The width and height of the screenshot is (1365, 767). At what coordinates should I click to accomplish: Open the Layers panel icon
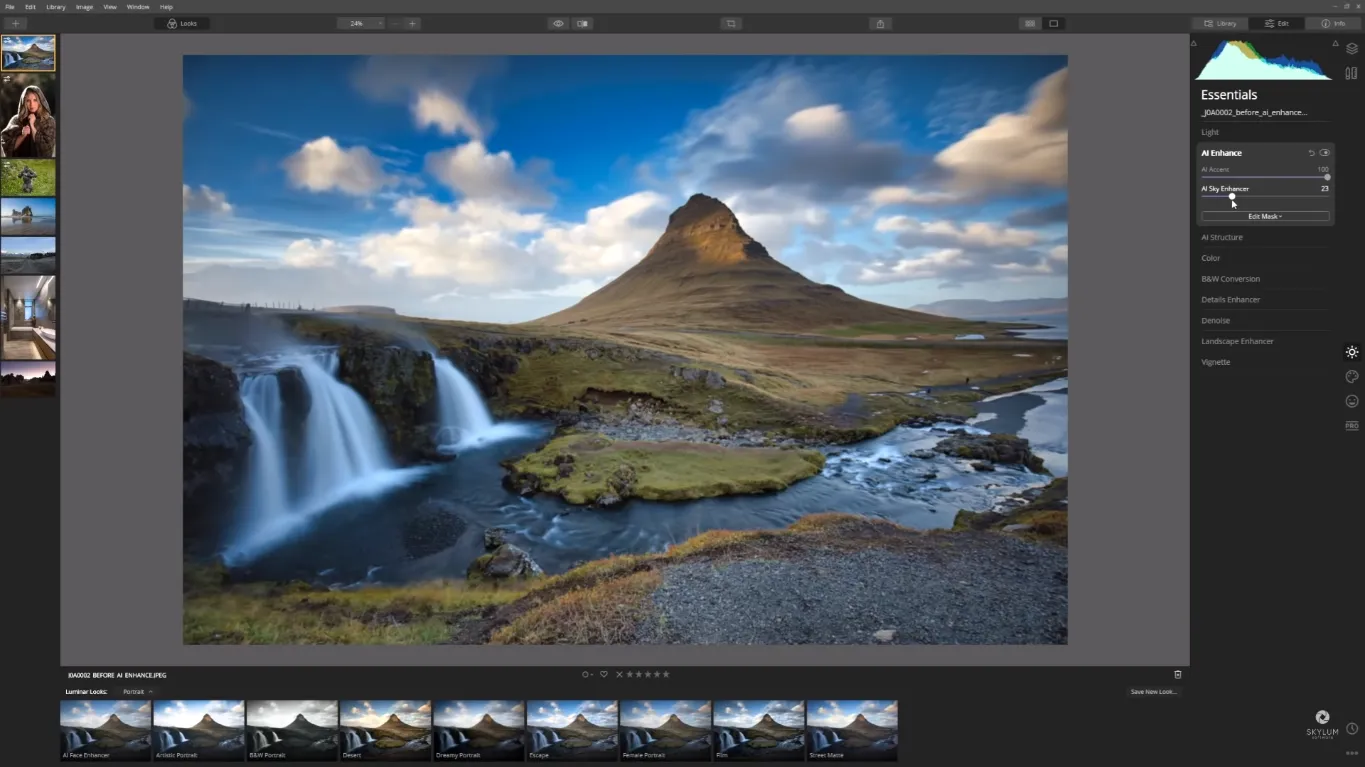1351,48
